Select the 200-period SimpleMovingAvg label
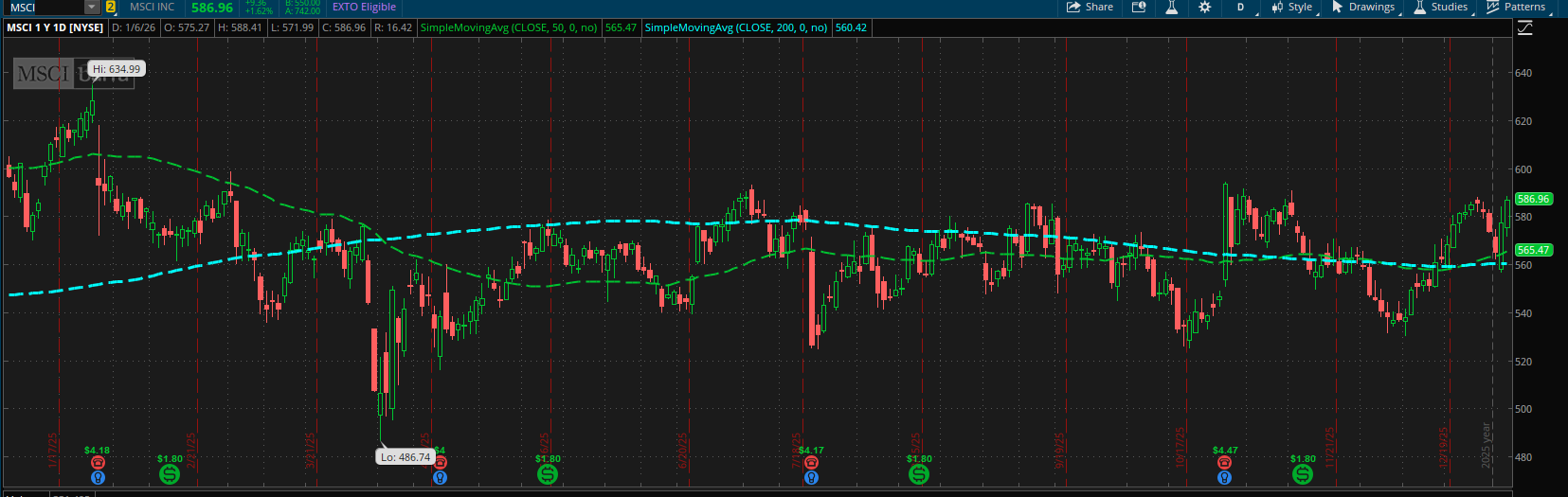 click(736, 27)
